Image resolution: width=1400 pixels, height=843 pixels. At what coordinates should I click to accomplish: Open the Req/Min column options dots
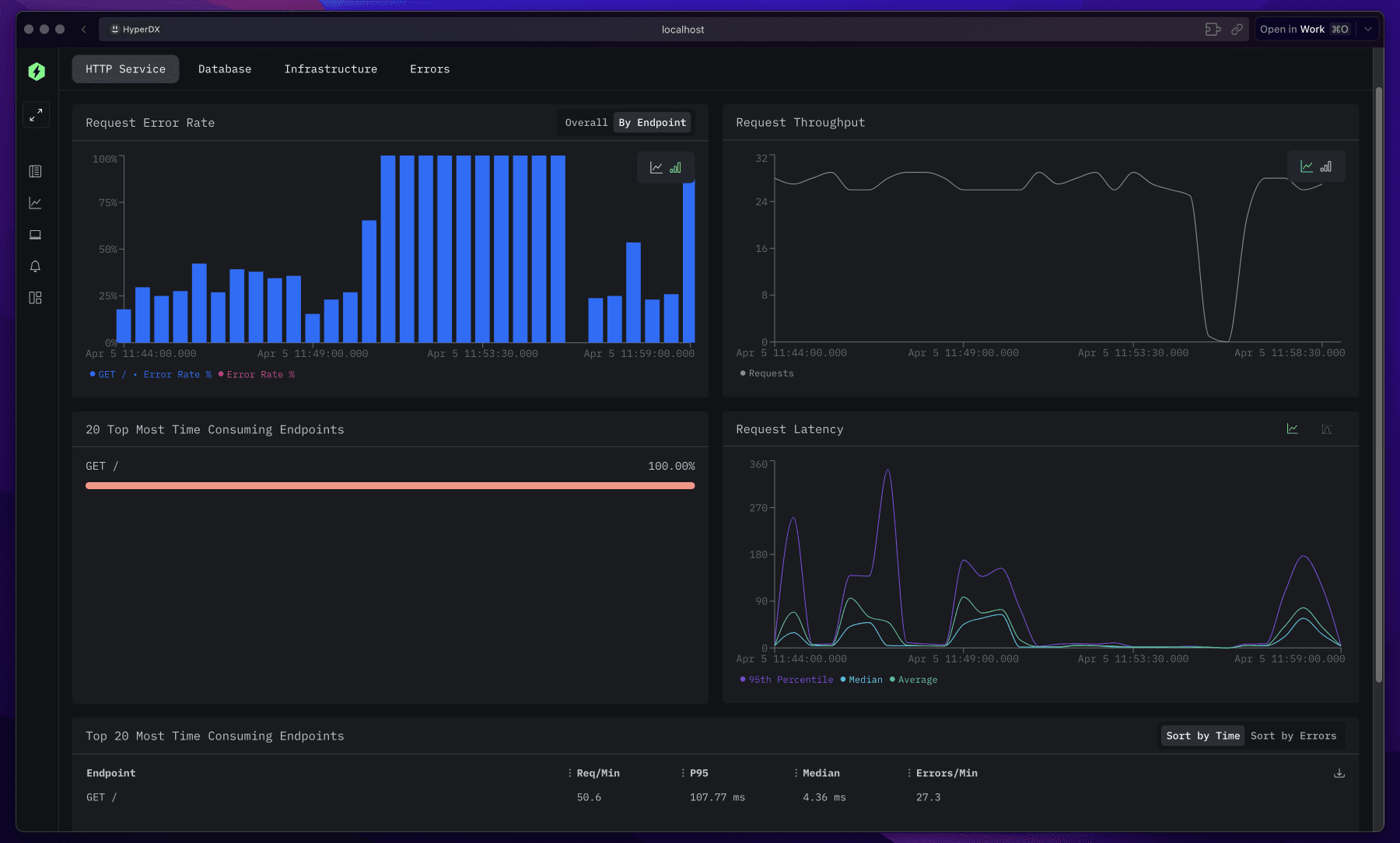click(570, 773)
